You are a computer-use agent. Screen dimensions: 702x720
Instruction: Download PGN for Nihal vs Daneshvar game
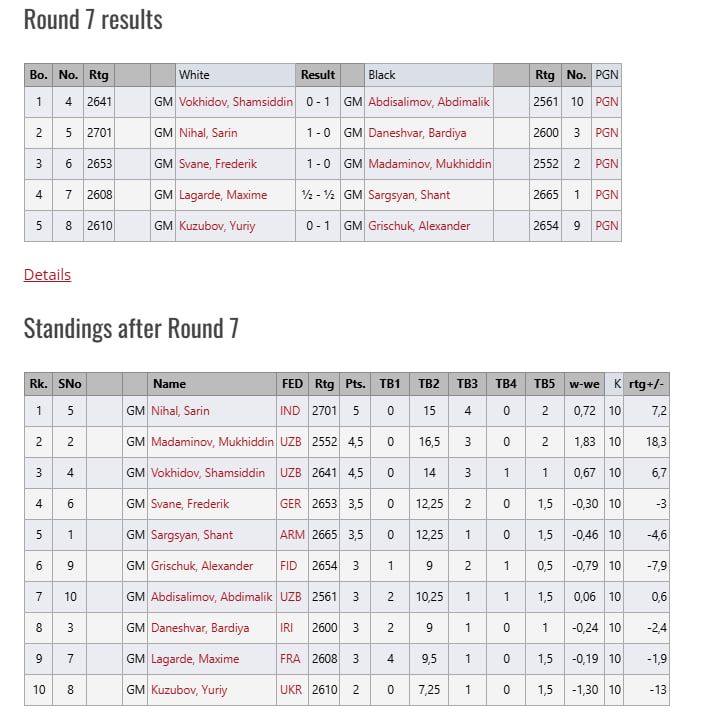click(606, 133)
